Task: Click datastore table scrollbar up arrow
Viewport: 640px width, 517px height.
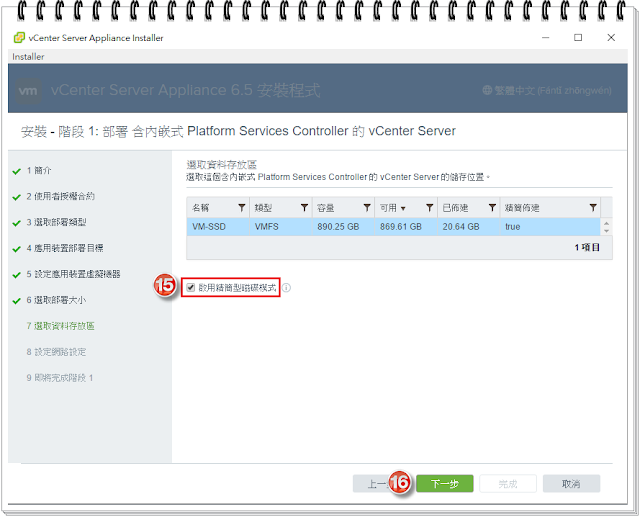Action: pos(607,223)
